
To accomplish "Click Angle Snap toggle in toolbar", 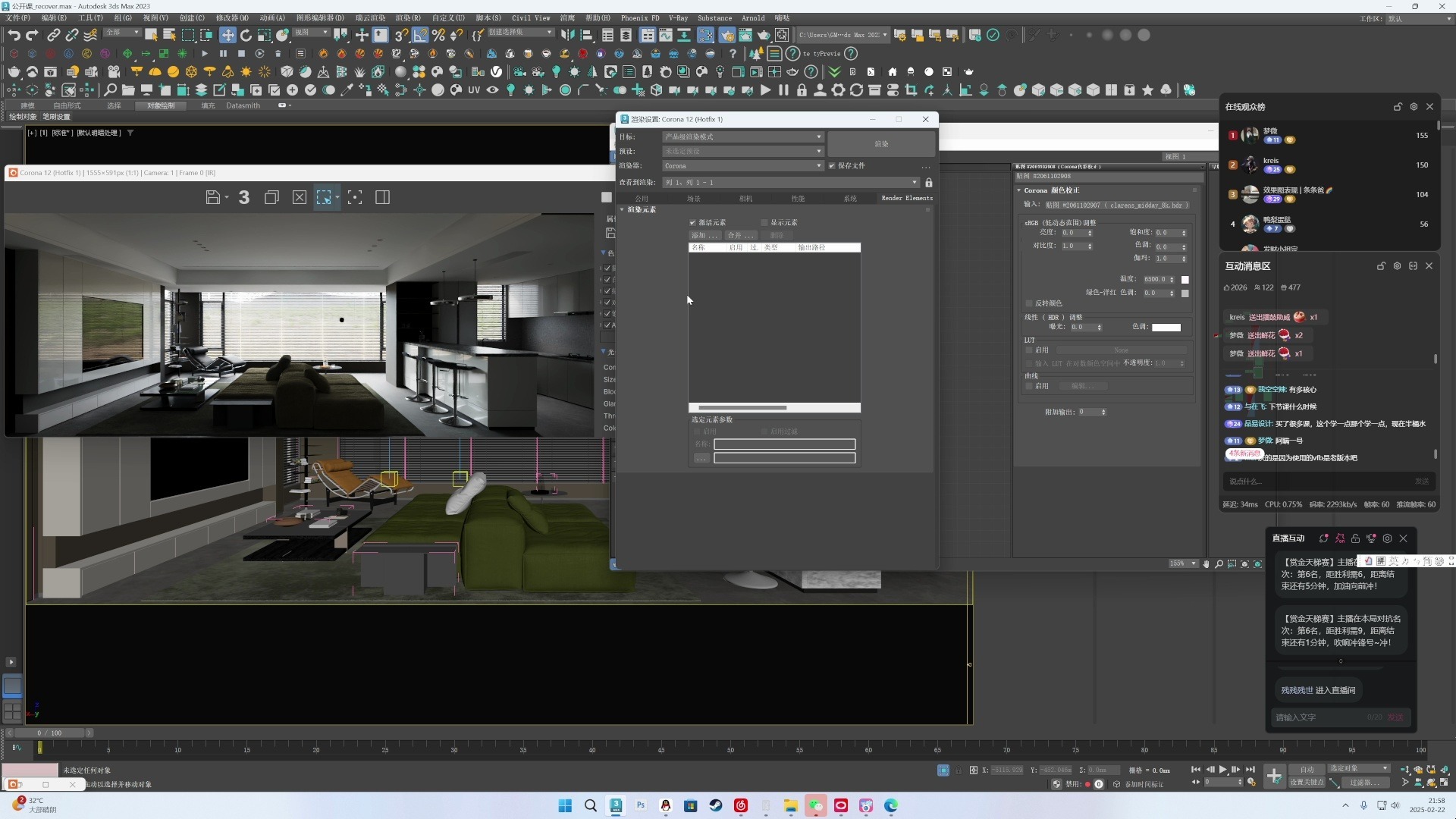I will click(419, 35).
